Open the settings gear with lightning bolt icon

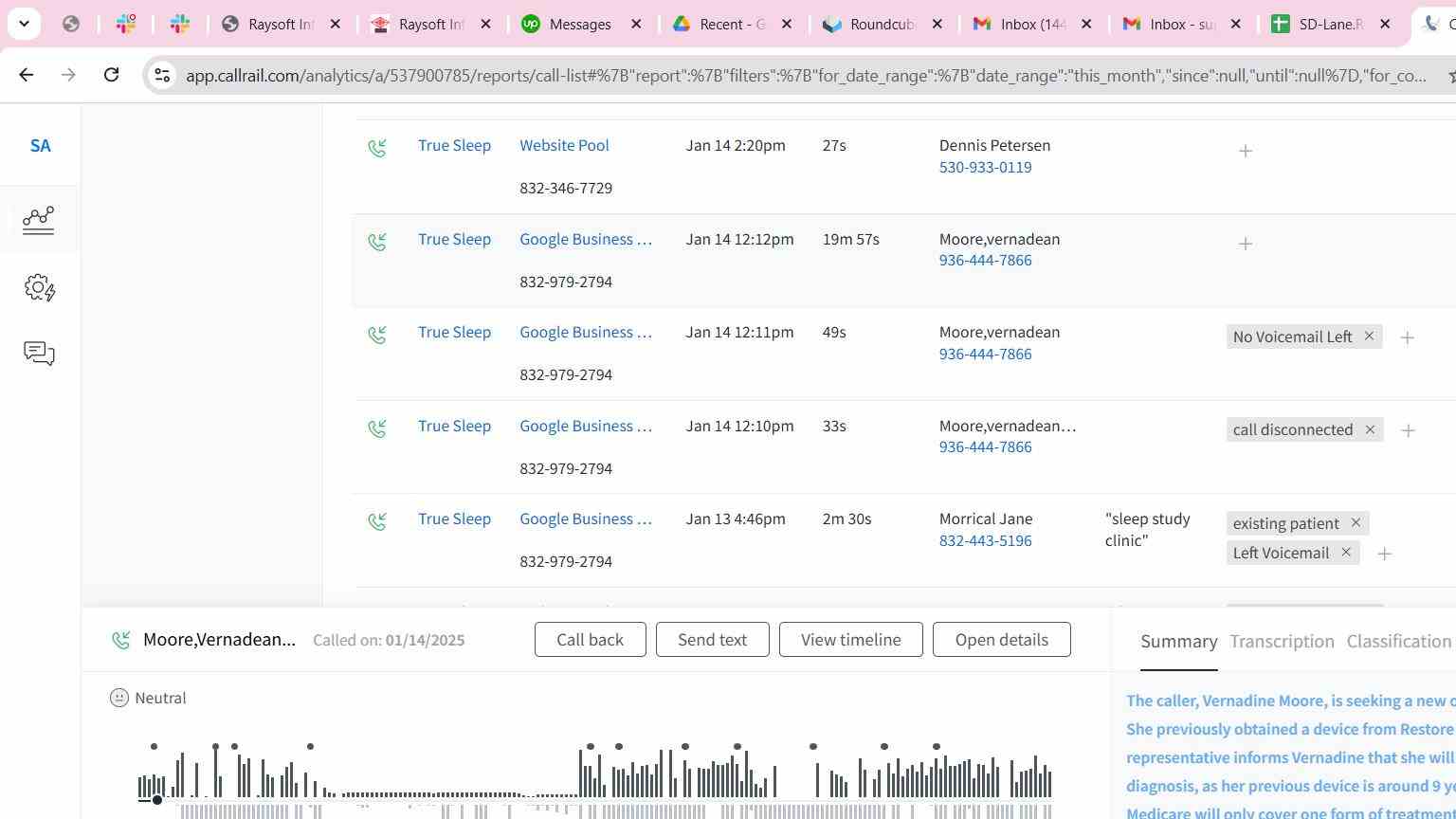[x=39, y=287]
